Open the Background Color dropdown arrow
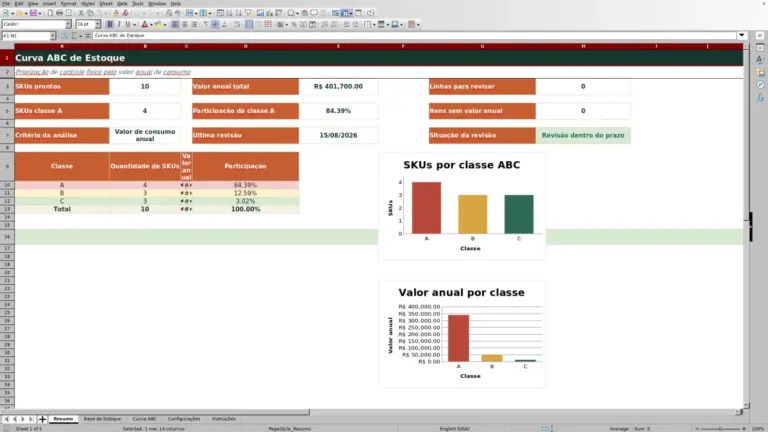The height and width of the screenshot is (432, 768). coord(165,24)
